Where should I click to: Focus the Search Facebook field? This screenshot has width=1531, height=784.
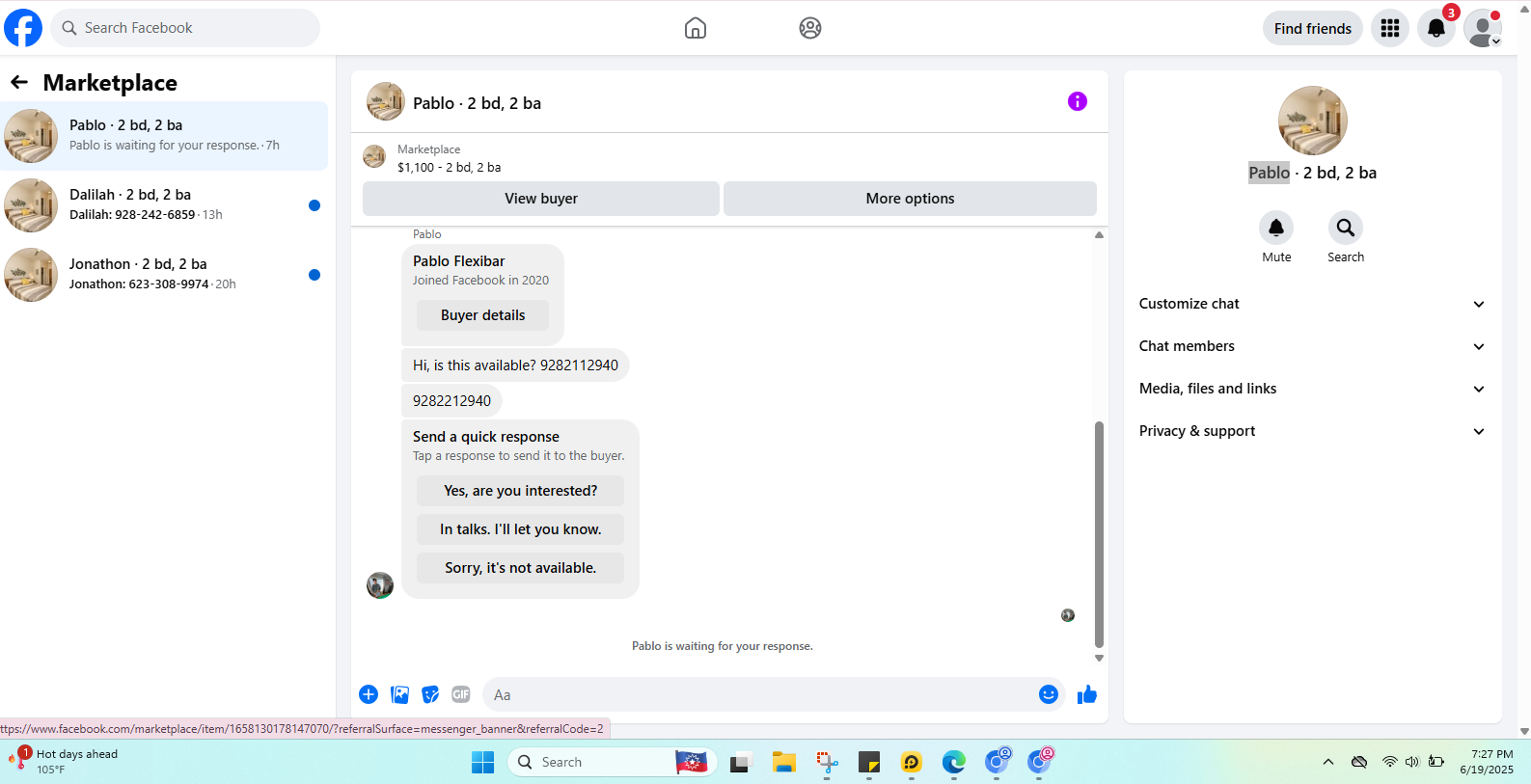(185, 28)
